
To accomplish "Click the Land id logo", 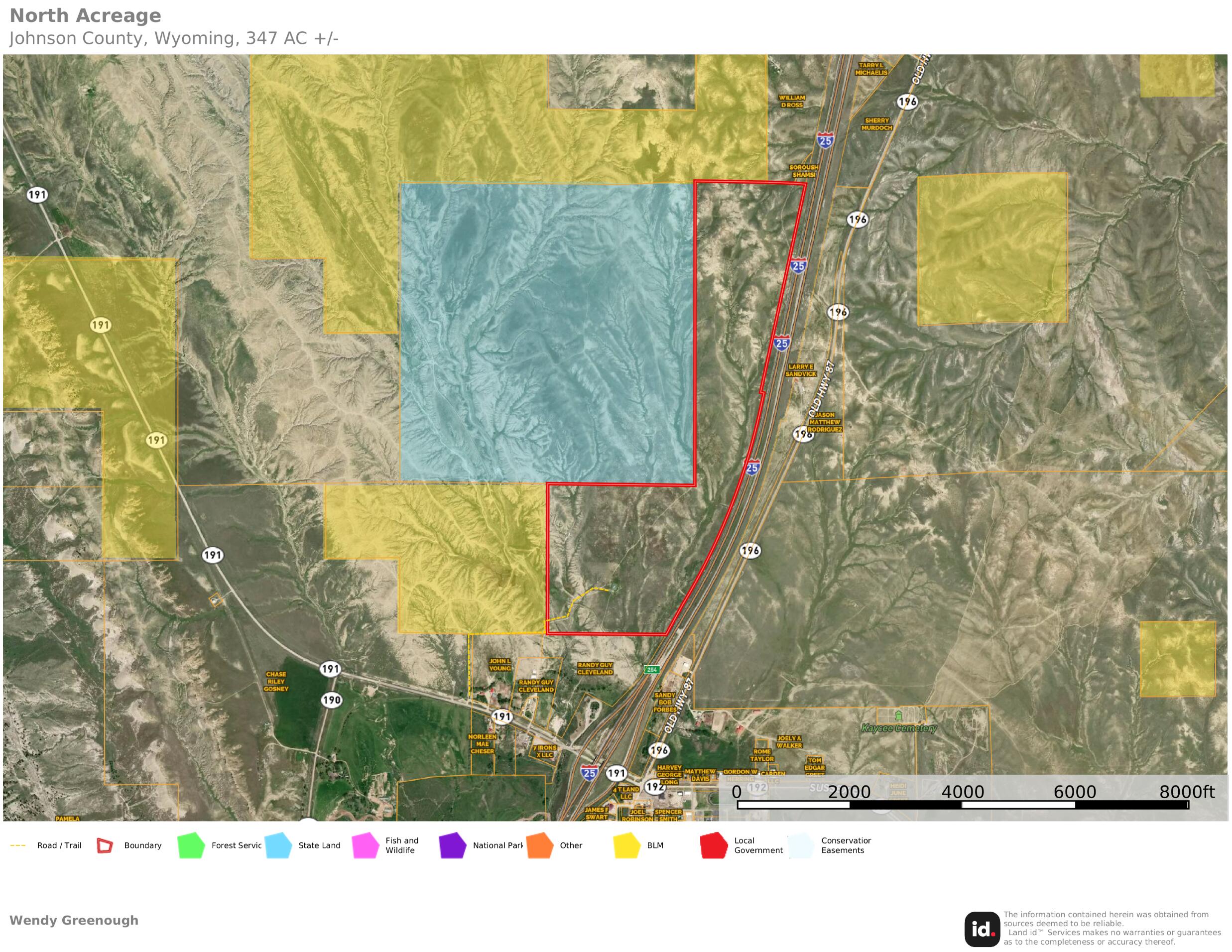I will [982, 929].
